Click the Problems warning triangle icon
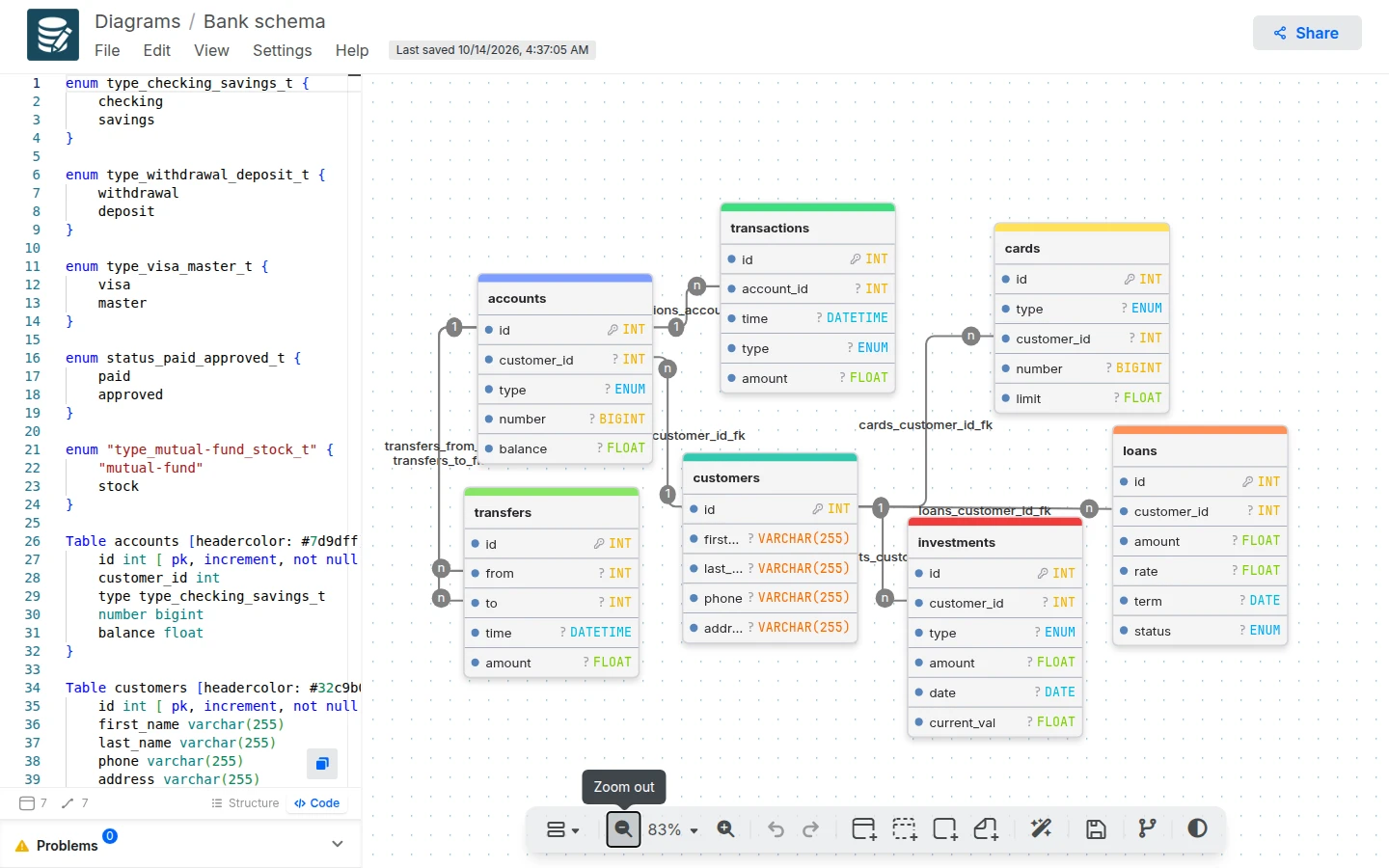The height and width of the screenshot is (868, 1389). coord(22,846)
